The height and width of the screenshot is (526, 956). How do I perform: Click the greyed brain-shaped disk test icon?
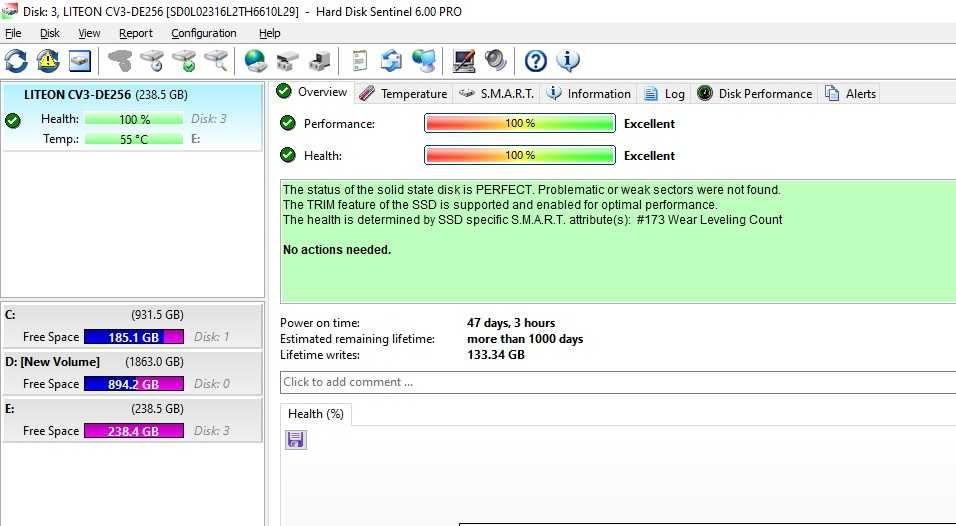[x=120, y=61]
